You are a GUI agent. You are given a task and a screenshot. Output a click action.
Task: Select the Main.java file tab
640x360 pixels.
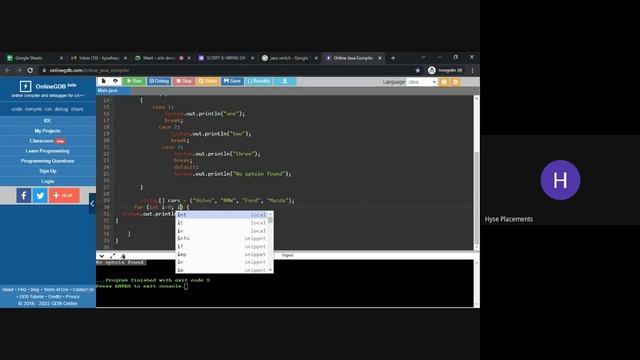point(108,91)
